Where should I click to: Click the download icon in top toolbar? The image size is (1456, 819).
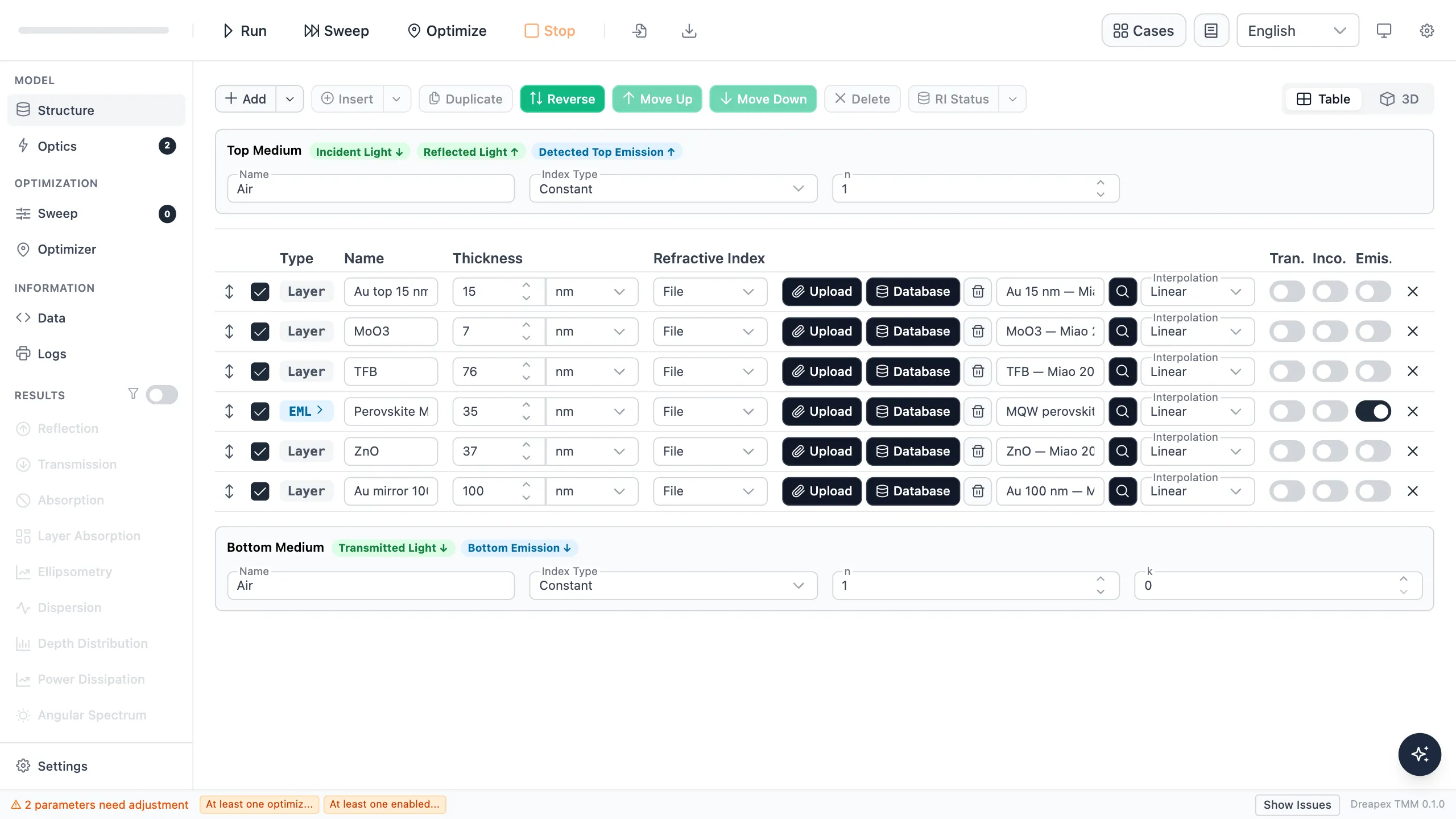click(689, 31)
